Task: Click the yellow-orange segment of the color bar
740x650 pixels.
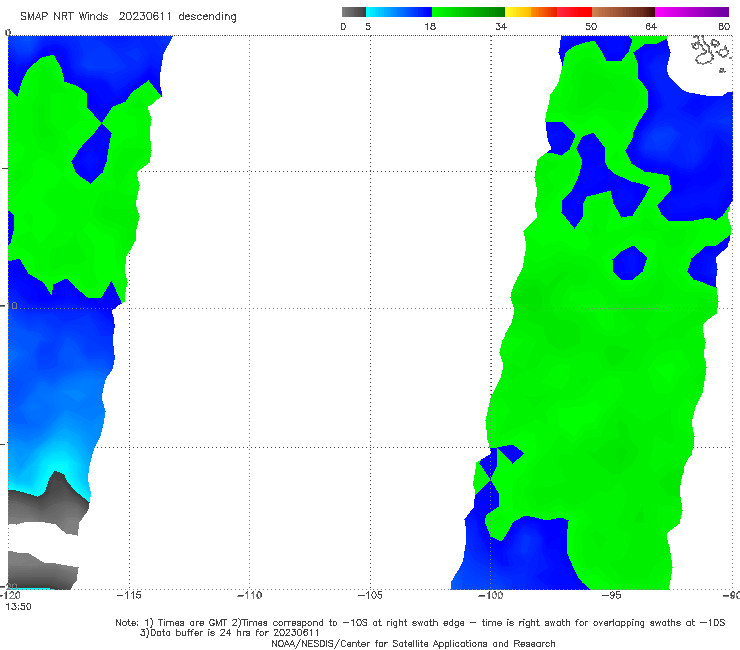Action: click(531, 12)
